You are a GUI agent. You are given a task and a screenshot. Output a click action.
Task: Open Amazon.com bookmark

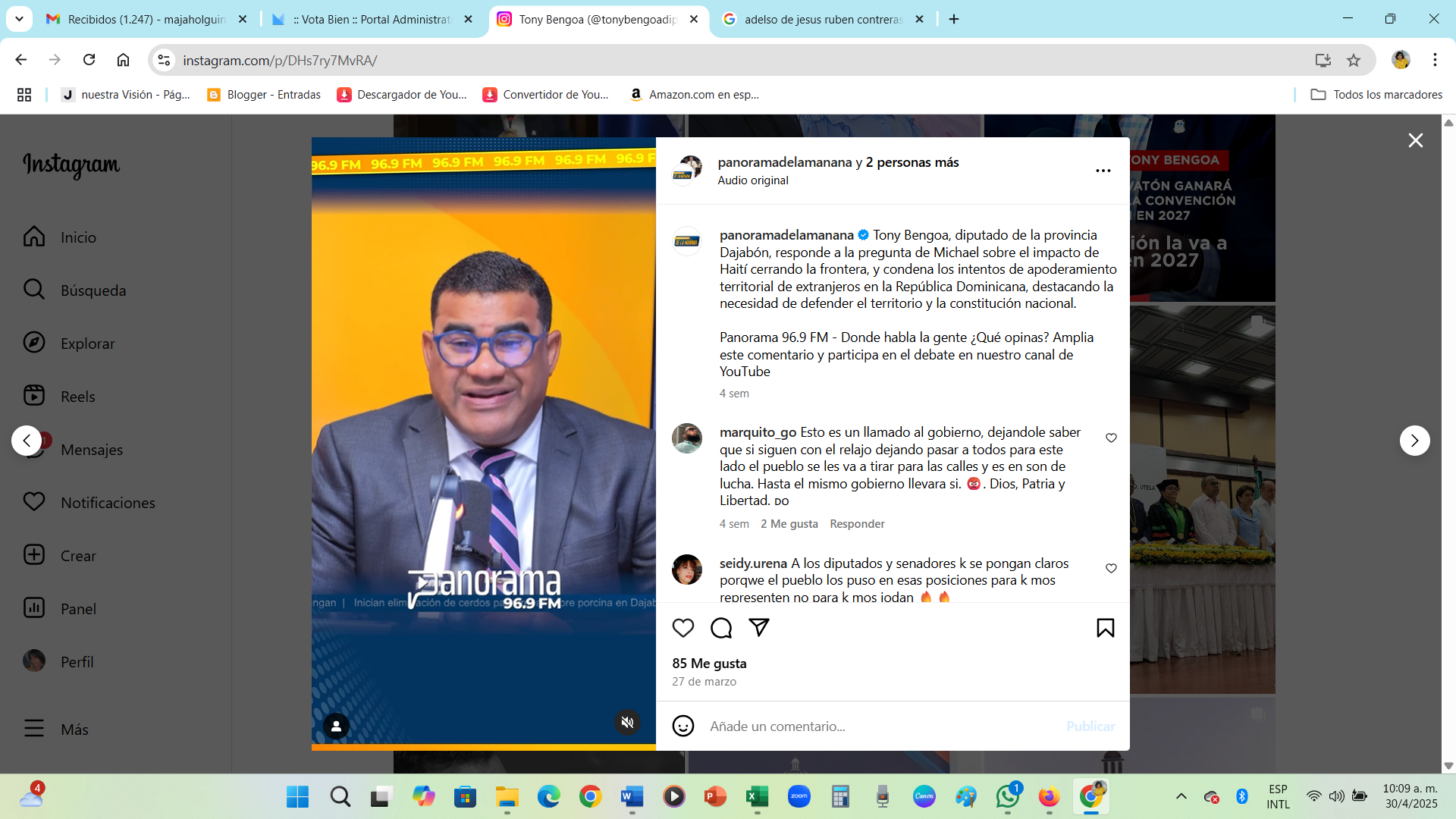tap(694, 95)
